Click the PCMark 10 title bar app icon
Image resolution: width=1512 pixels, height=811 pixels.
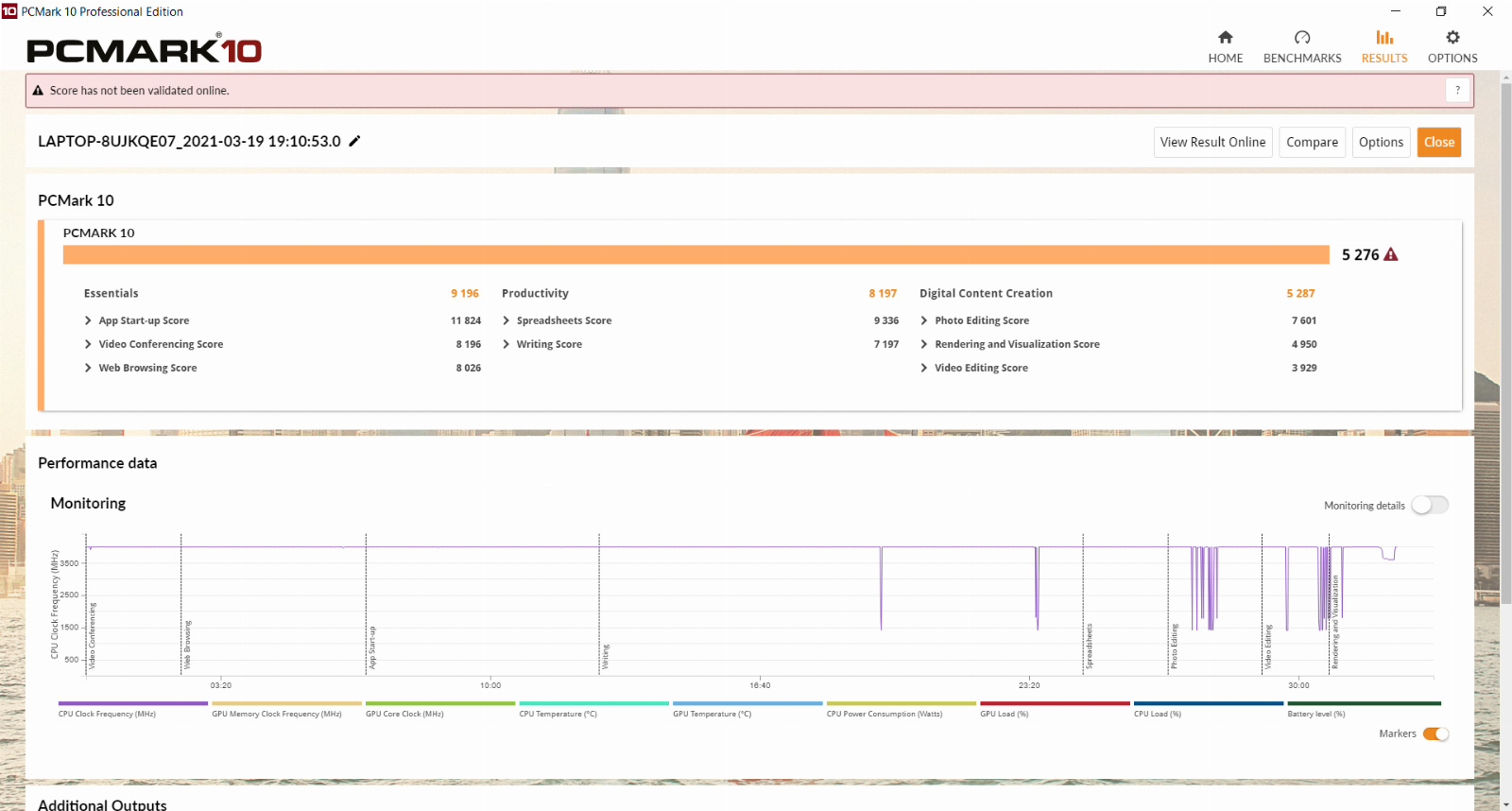[x=9, y=11]
